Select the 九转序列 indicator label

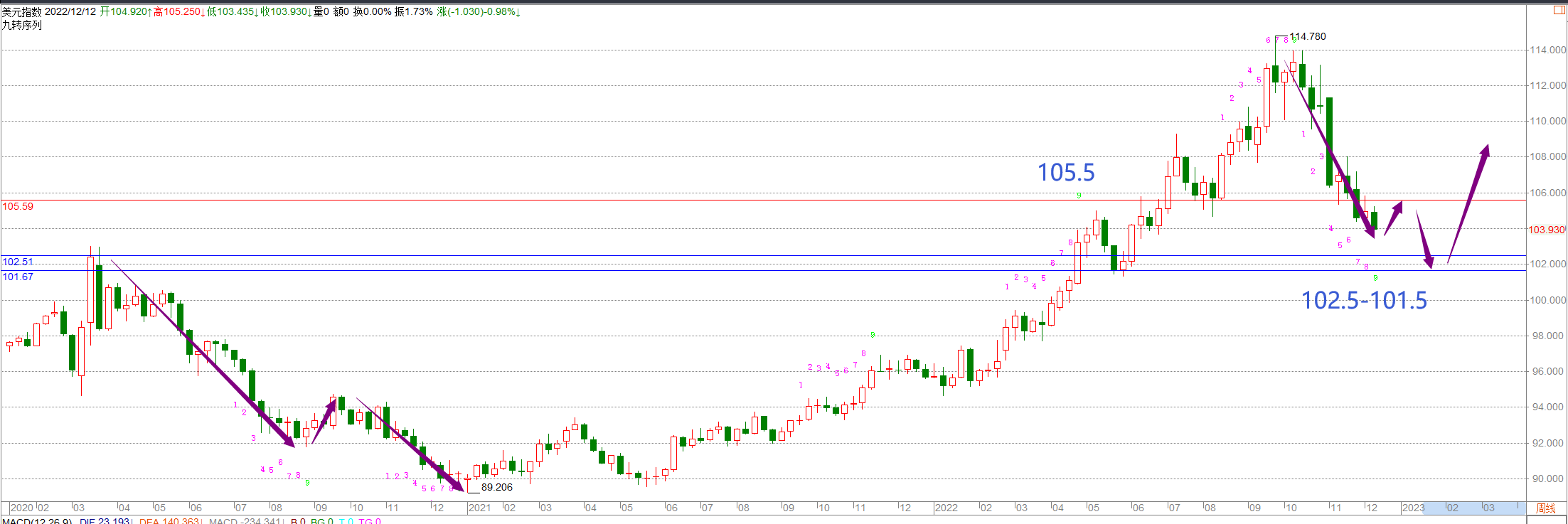point(22,25)
